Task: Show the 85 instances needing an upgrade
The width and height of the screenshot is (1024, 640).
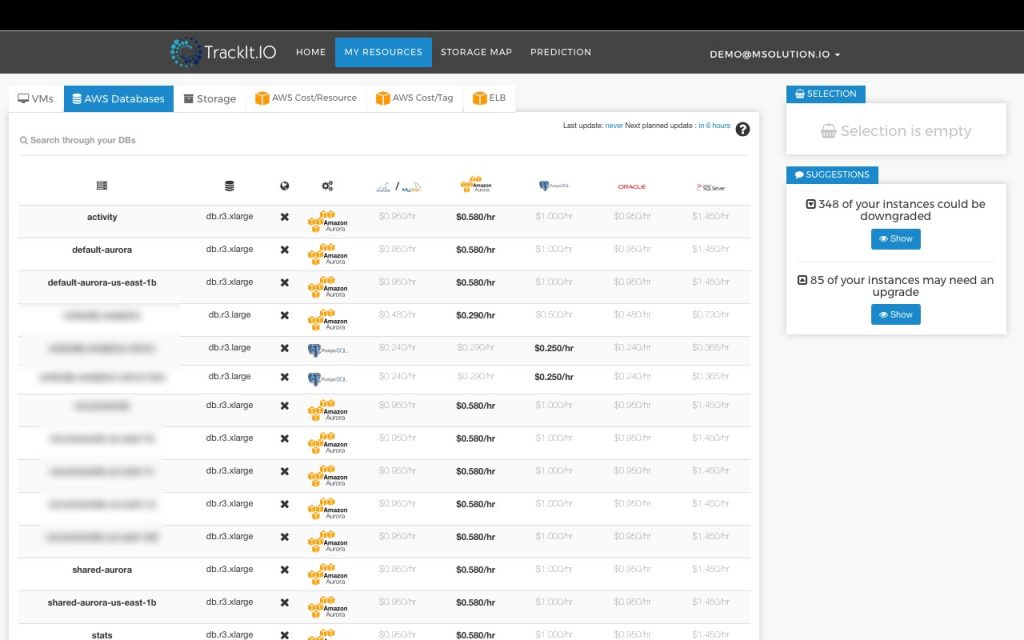Action: coord(895,314)
